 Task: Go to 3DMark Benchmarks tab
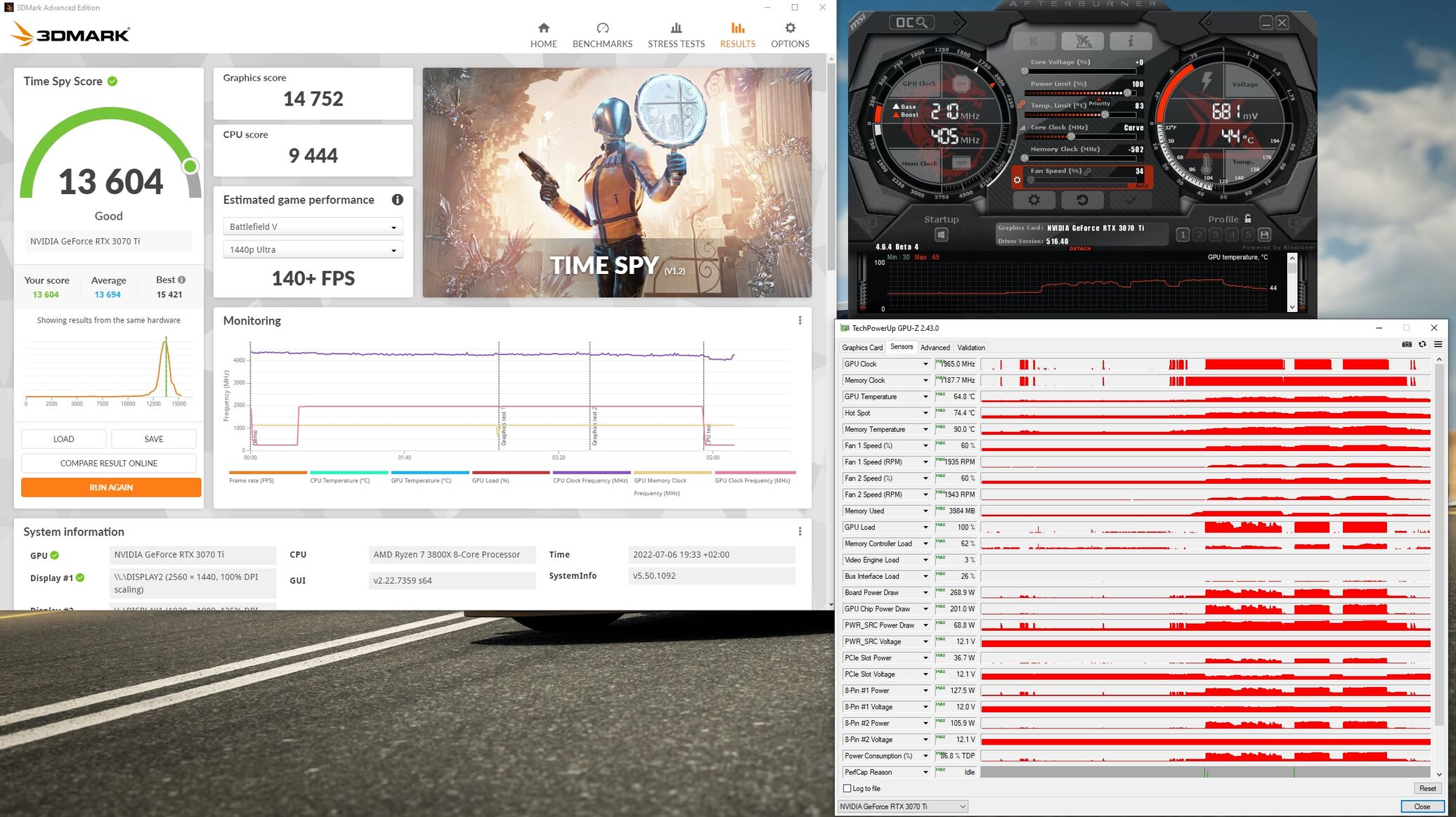click(x=602, y=35)
